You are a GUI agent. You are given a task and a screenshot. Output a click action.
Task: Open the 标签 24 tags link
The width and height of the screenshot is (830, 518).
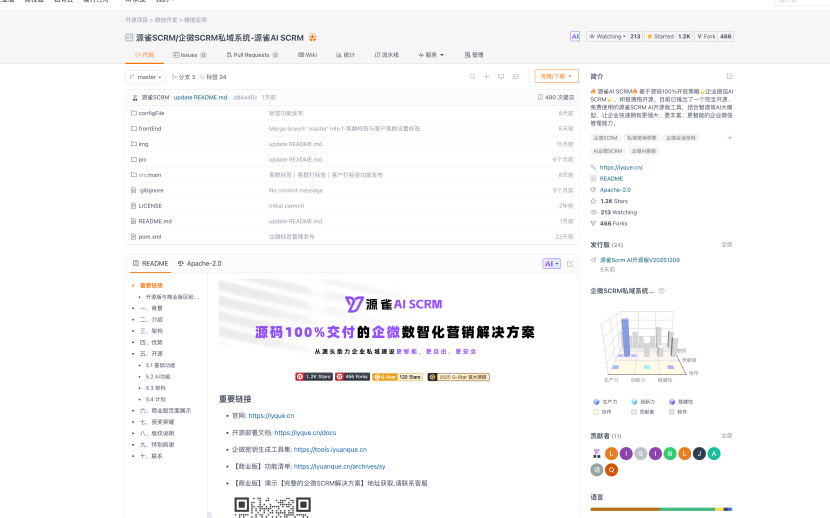pyautogui.click(x=213, y=77)
